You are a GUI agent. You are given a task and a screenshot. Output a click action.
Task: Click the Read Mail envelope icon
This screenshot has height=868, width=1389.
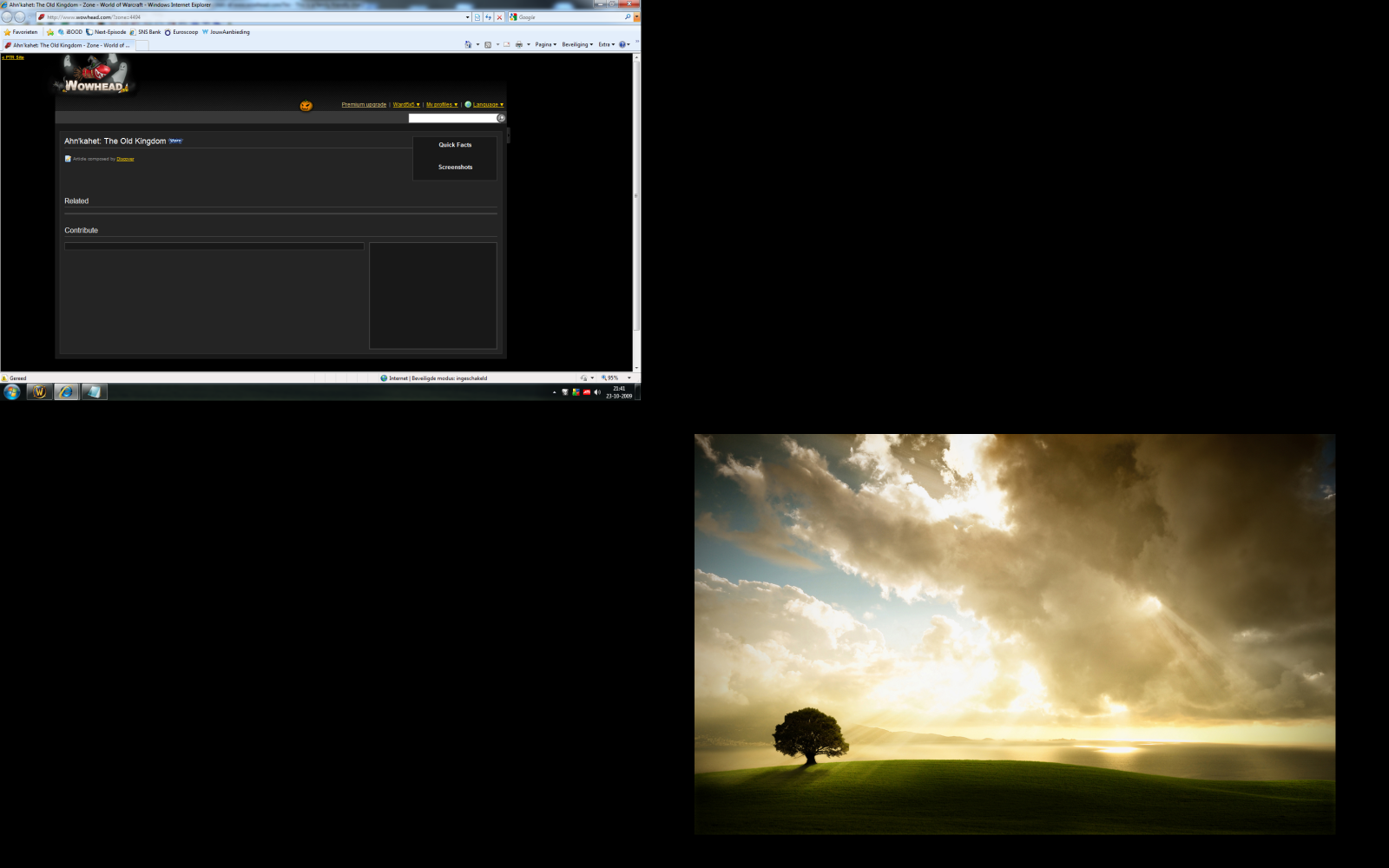click(x=507, y=44)
